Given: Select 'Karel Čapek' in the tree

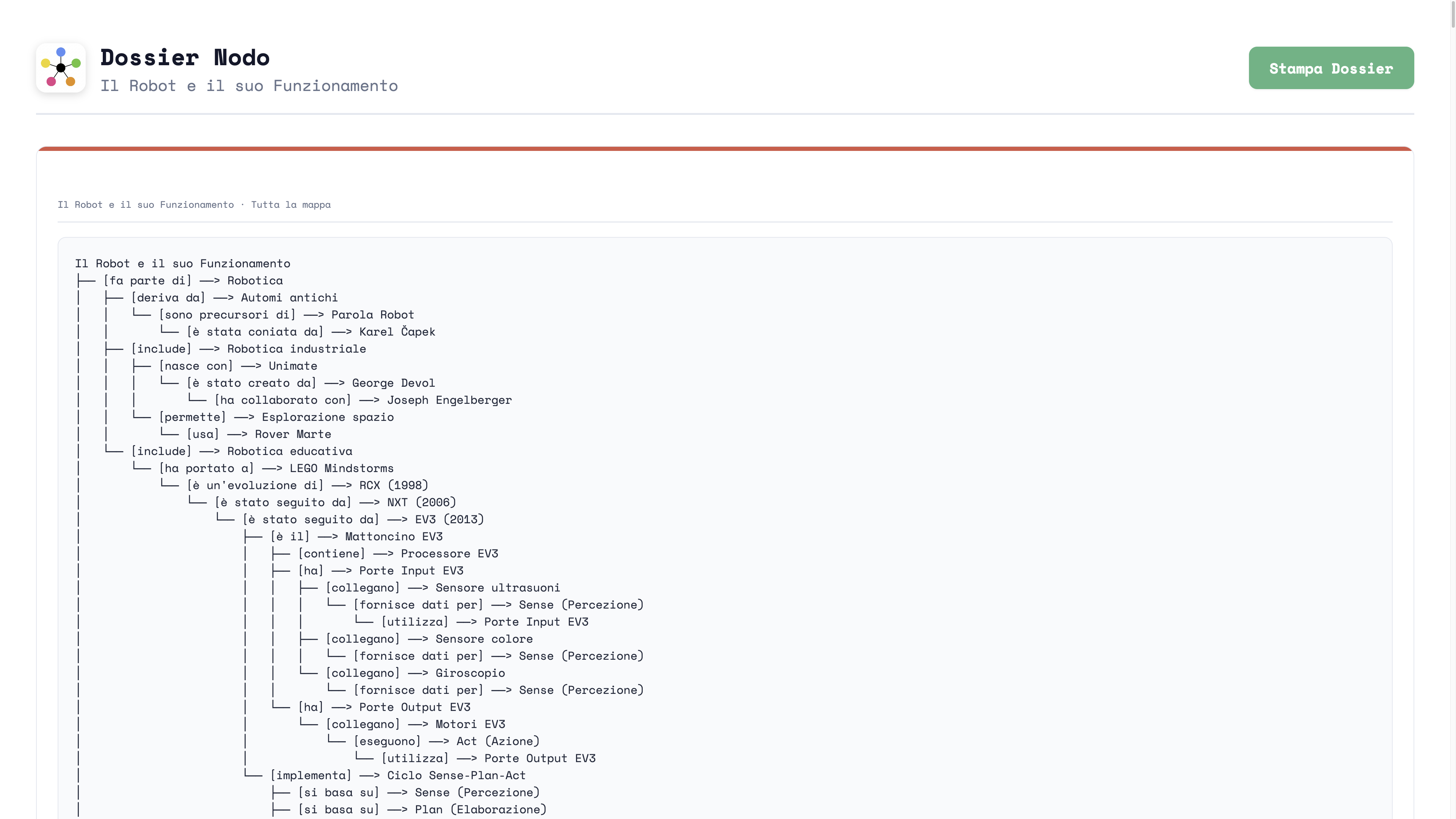Looking at the screenshot, I should pos(397,332).
